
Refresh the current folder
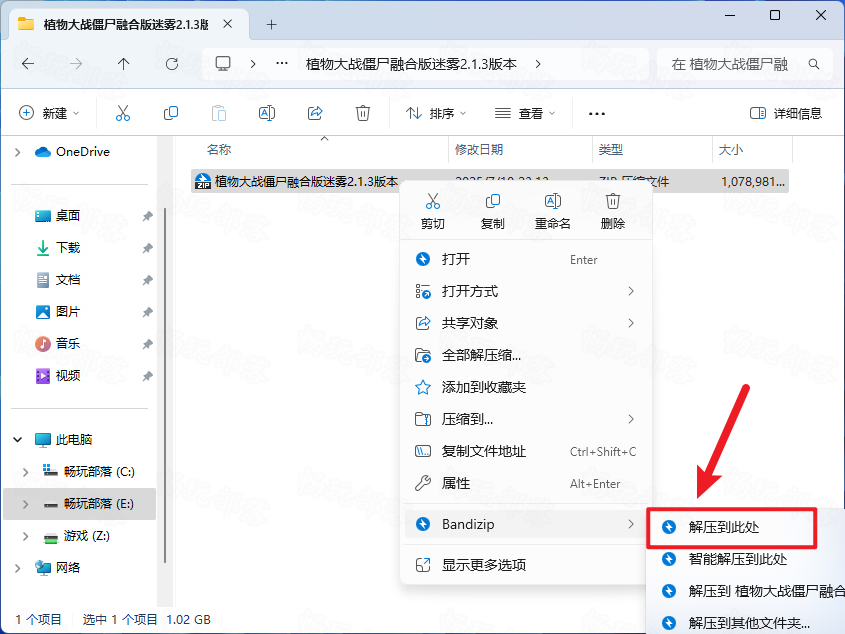point(172,64)
